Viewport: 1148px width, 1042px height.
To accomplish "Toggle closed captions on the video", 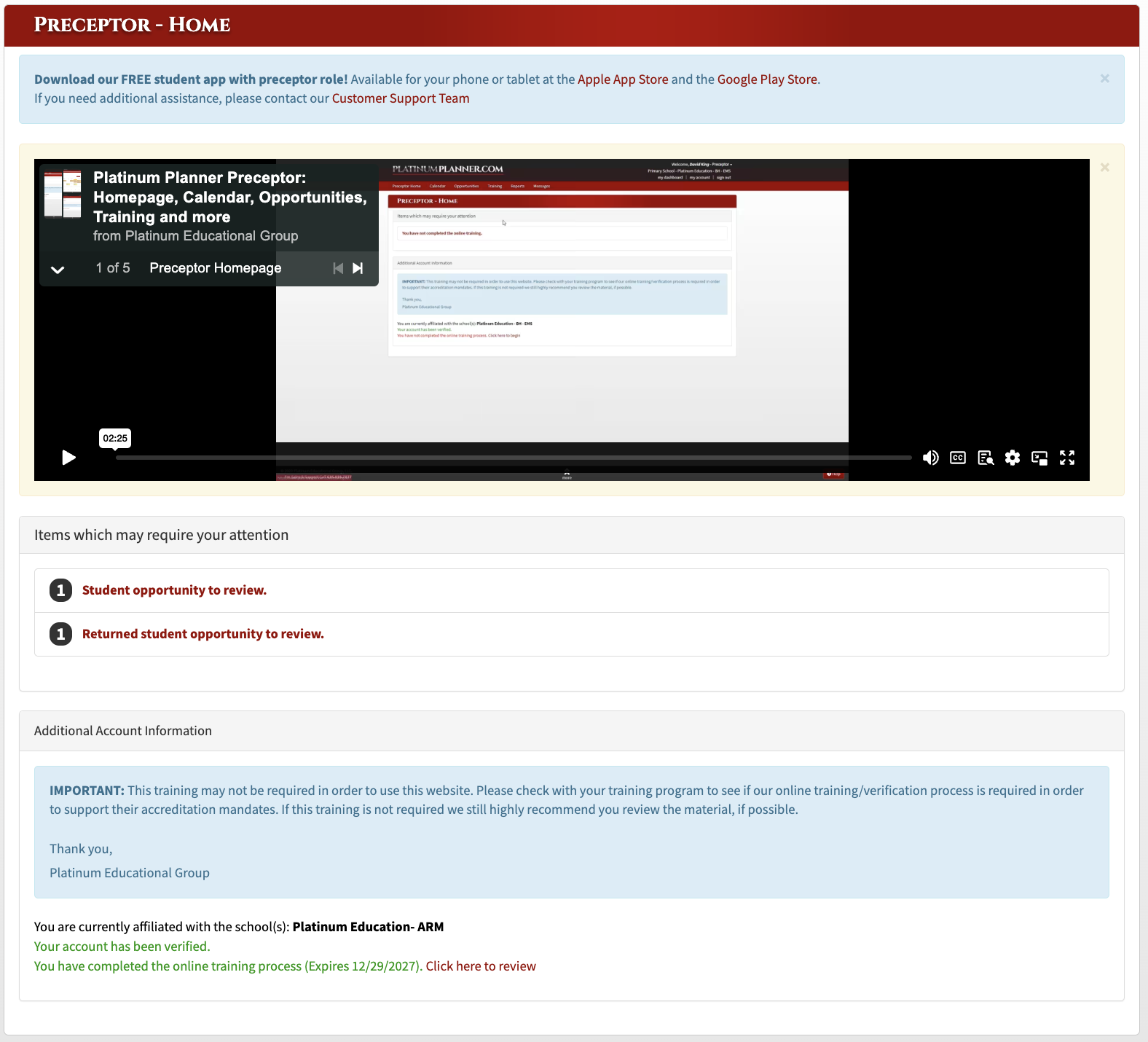I will [958, 458].
